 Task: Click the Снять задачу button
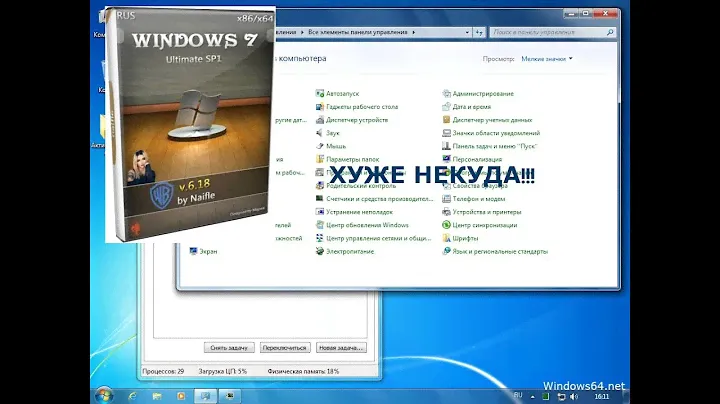click(x=229, y=347)
